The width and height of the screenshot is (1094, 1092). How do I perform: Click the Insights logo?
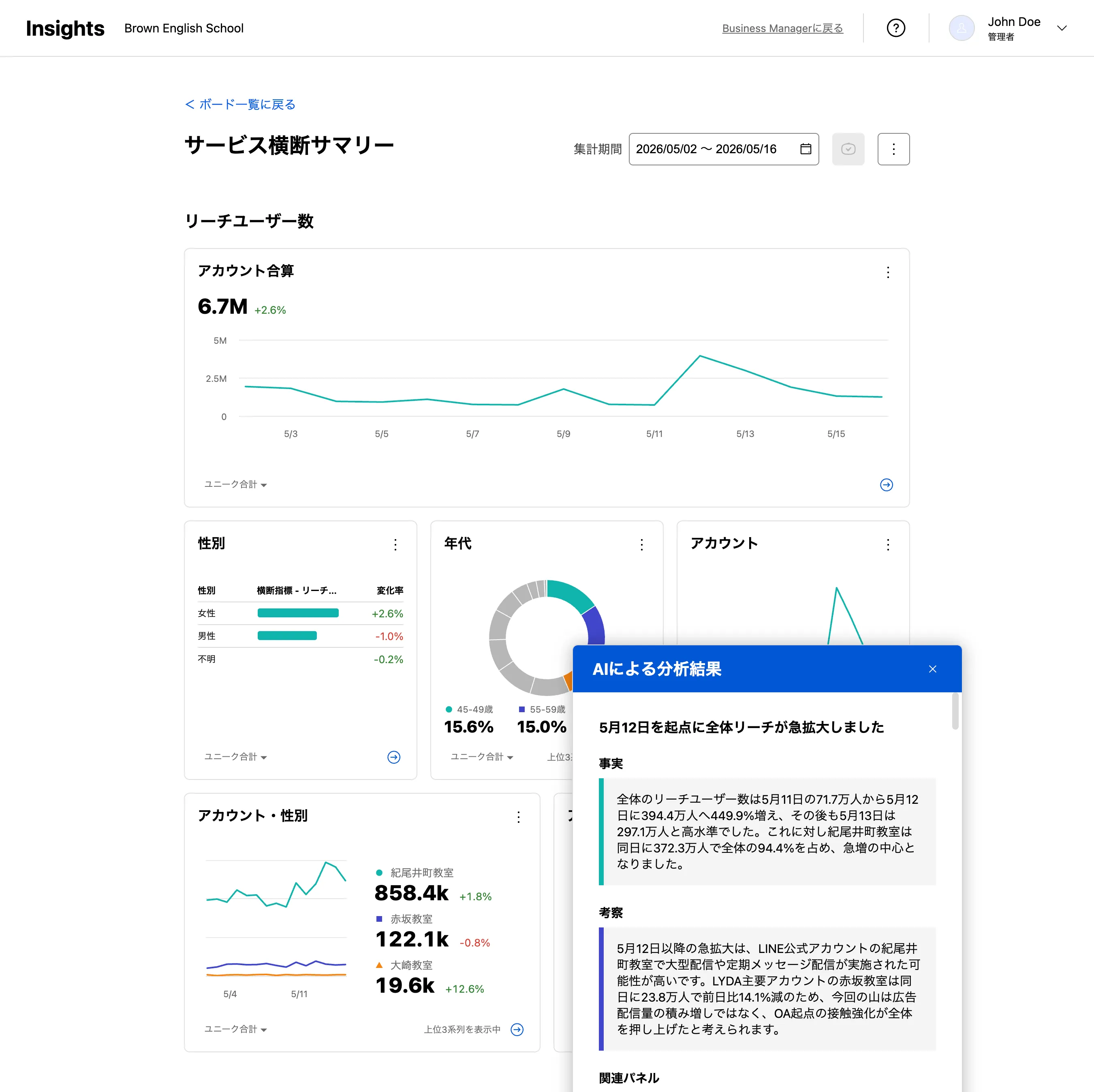pyautogui.click(x=65, y=28)
